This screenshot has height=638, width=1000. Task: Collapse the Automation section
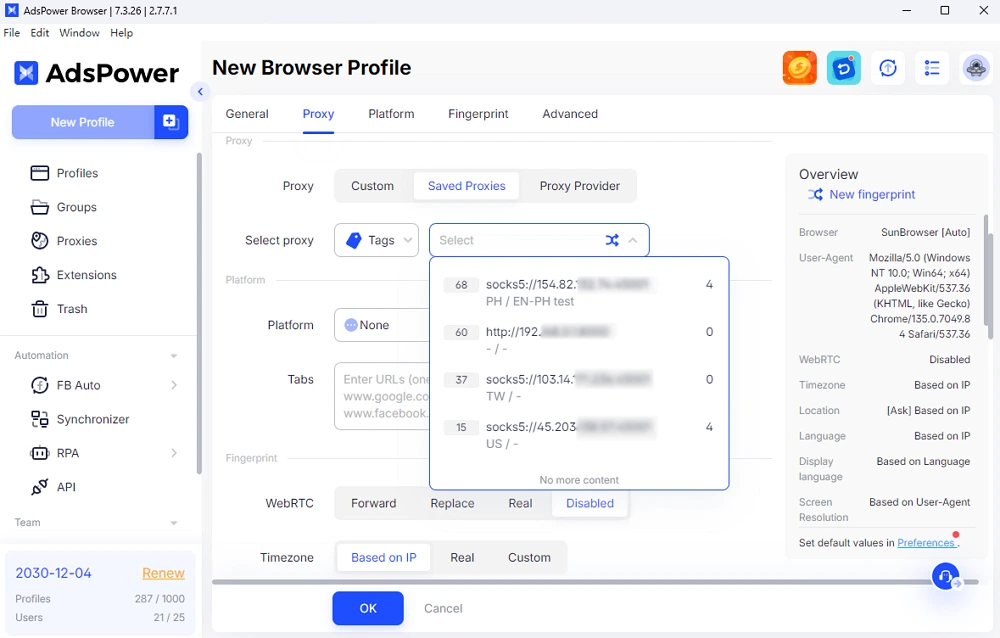173,356
